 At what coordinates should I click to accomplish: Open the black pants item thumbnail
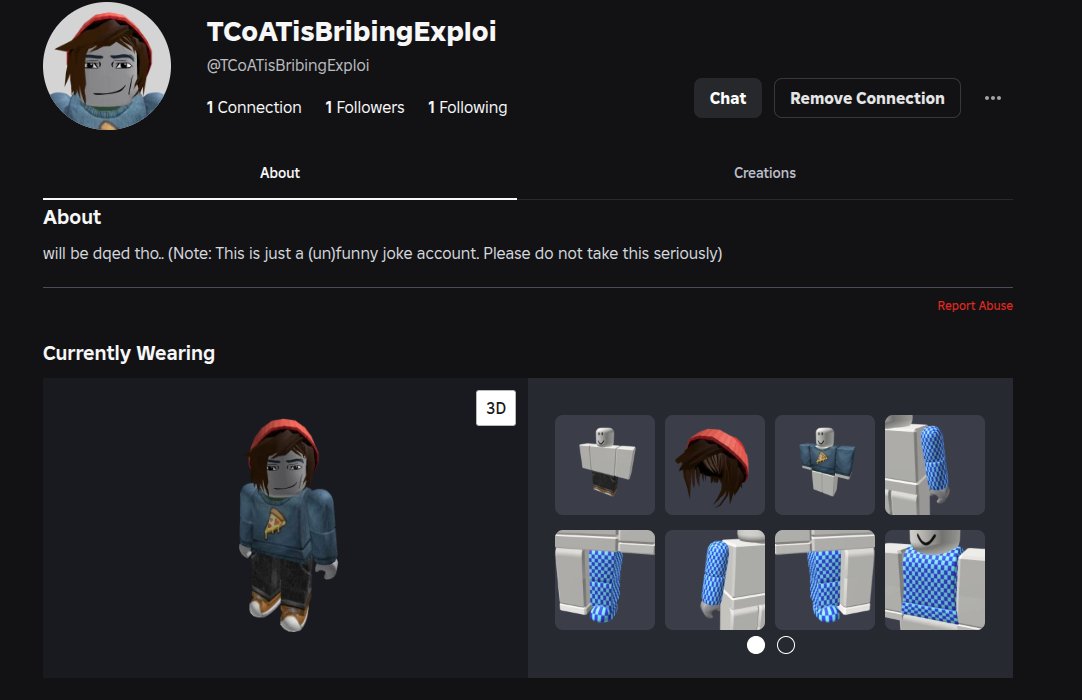pyautogui.click(x=604, y=465)
